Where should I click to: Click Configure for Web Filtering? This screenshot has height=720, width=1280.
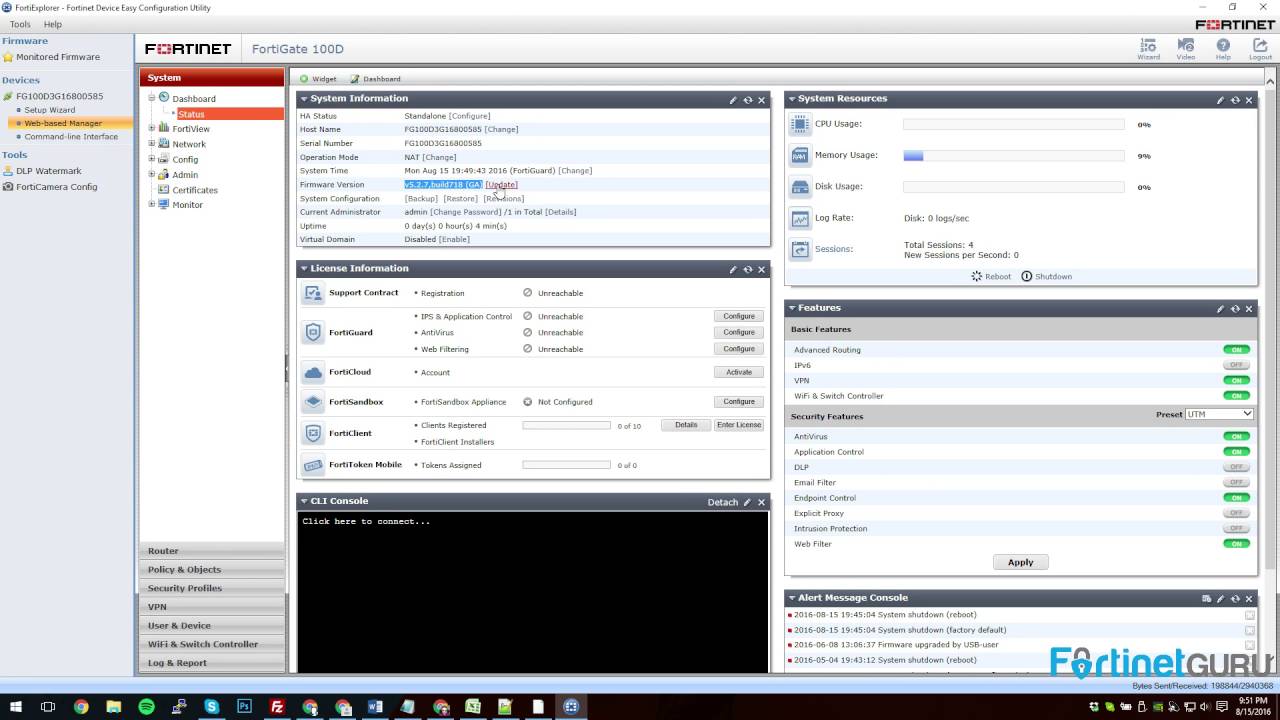click(739, 349)
